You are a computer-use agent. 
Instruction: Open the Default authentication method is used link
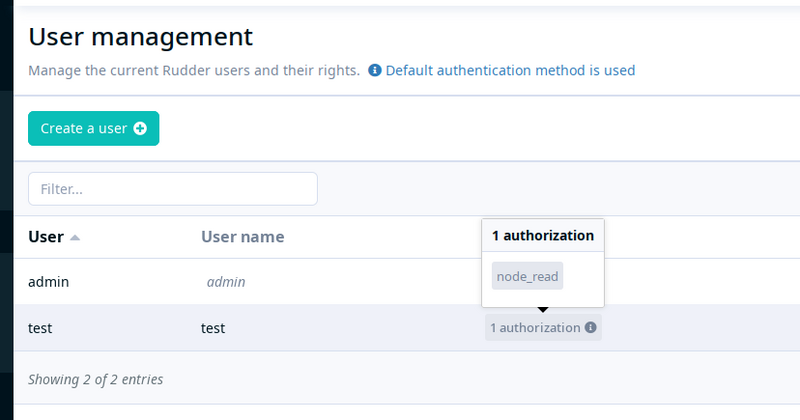(510, 70)
